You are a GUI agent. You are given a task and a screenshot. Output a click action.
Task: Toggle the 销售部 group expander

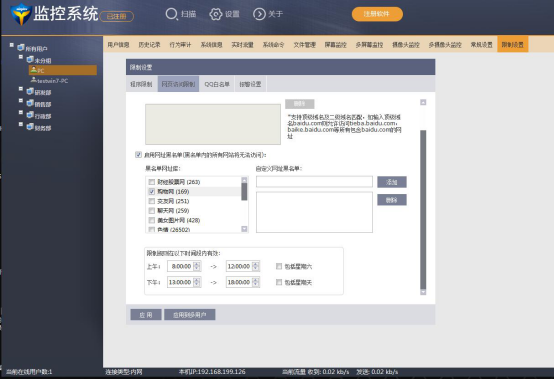21,101
